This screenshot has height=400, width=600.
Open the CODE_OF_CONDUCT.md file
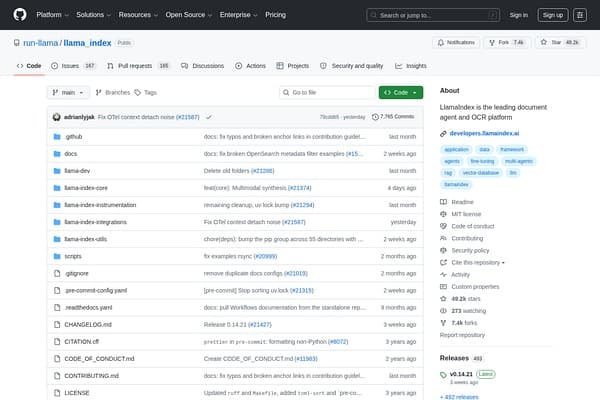pos(99,359)
